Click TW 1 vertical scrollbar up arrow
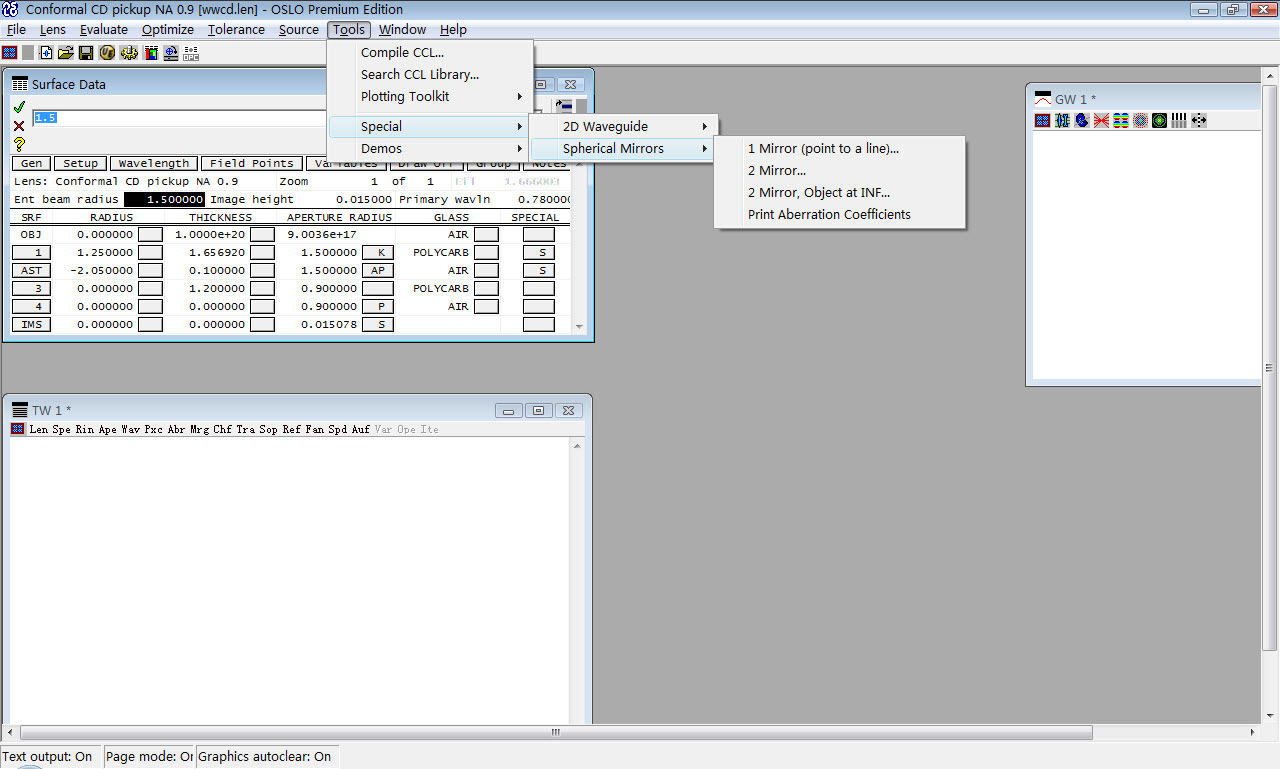The image size is (1280, 769). coord(577,446)
